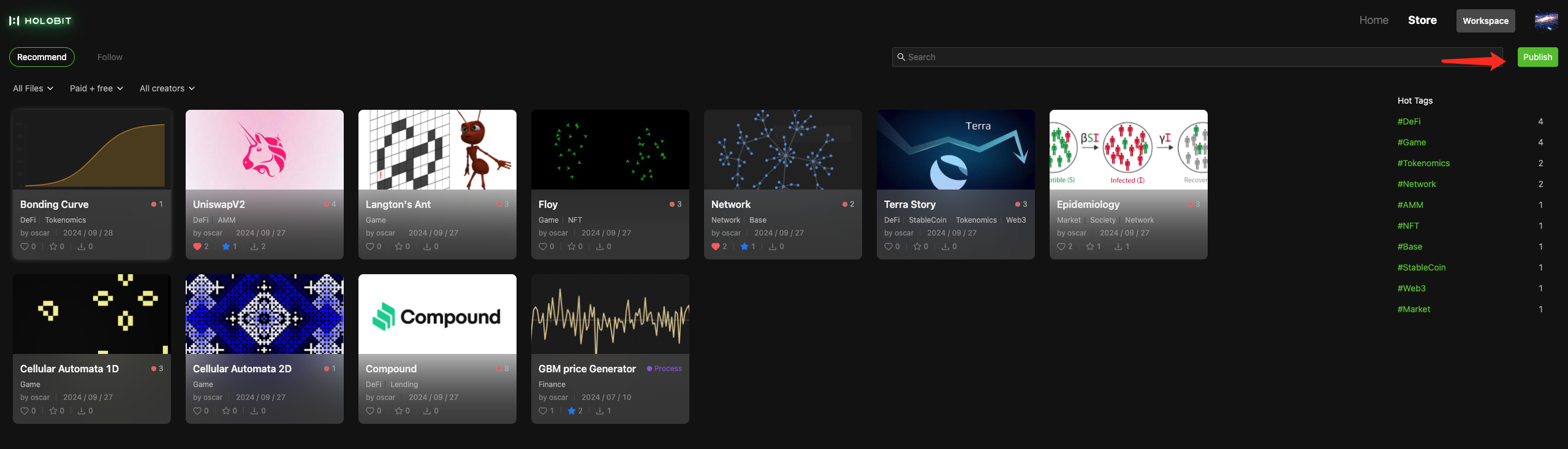The height and width of the screenshot is (449, 1568).
Task: Open the Paid + free filter
Action: click(96, 88)
